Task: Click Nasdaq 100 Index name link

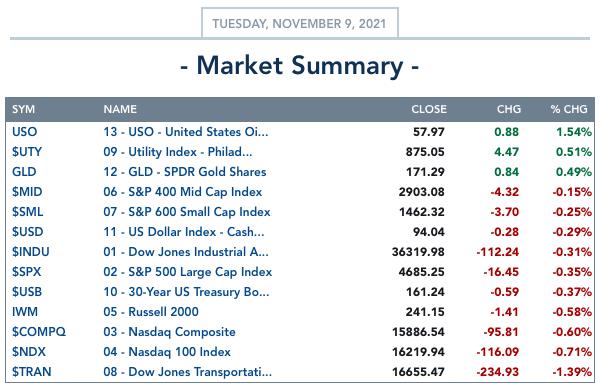Action: pos(167,352)
